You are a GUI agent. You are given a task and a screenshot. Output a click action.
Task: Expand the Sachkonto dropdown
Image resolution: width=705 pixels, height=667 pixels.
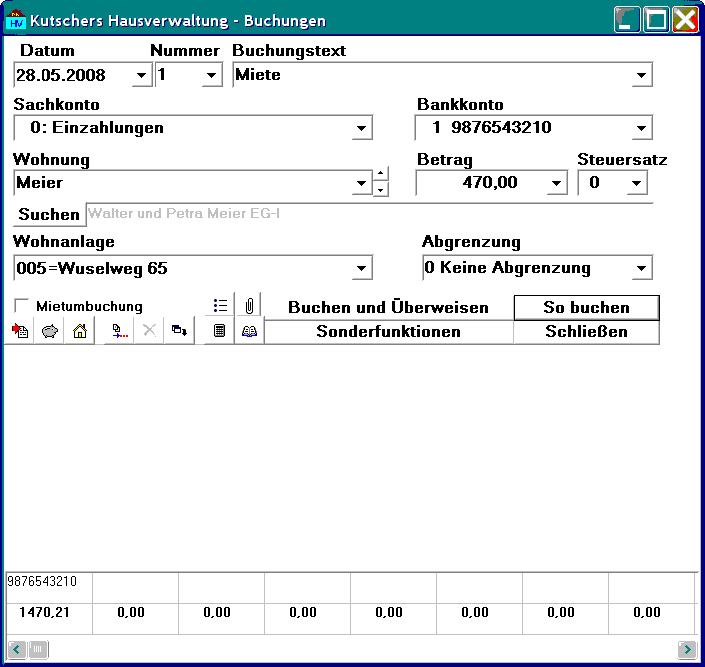361,128
